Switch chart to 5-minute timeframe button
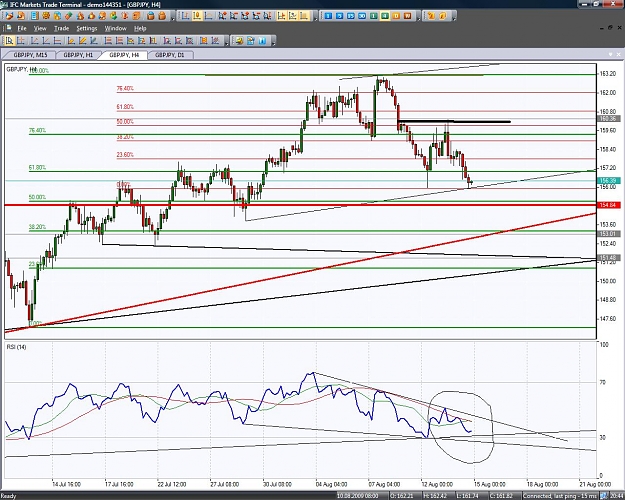This screenshot has height=500, width=625. [339, 16]
